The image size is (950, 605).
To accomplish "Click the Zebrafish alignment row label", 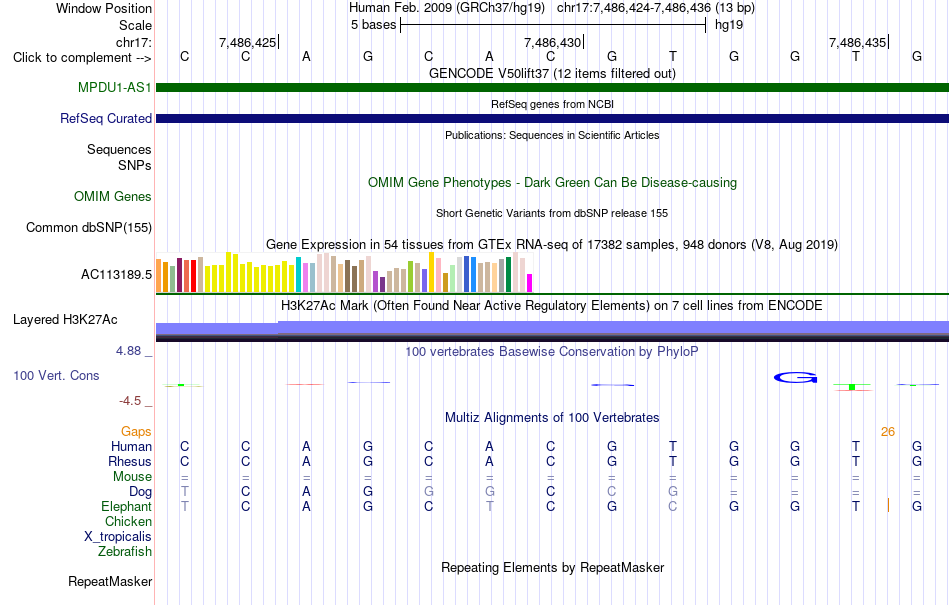I will click(125, 552).
